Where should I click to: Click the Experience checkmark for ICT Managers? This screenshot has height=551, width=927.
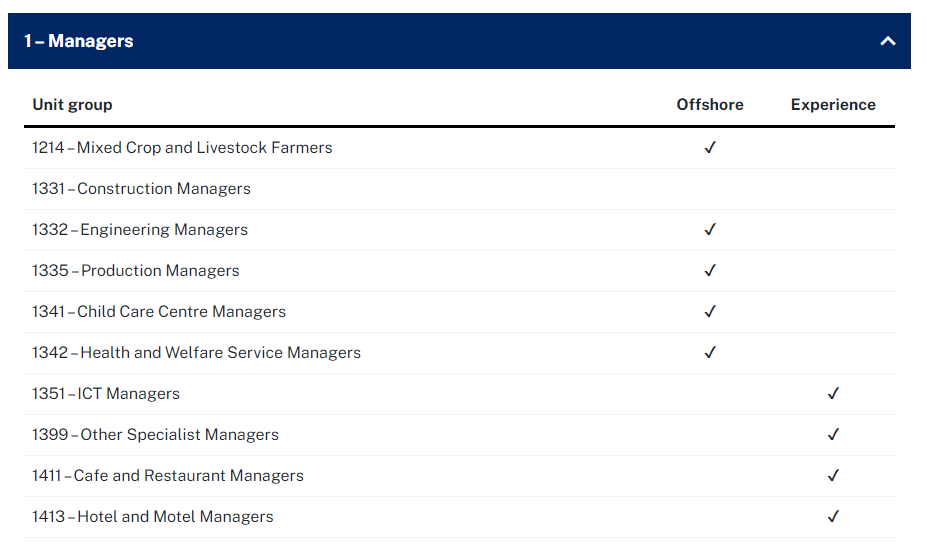(x=833, y=394)
